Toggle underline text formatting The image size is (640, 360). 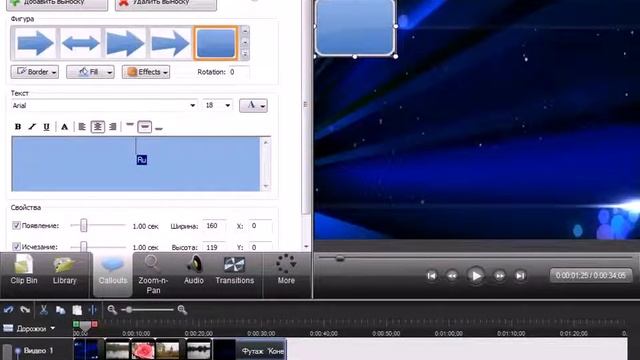click(x=47, y=127)
